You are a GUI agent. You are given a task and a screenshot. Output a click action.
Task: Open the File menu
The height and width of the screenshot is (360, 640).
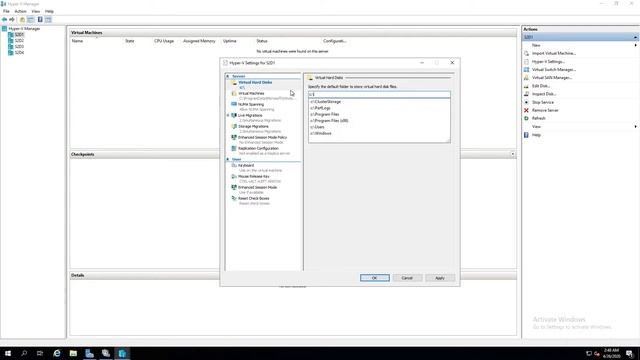(x=6, y=11)
